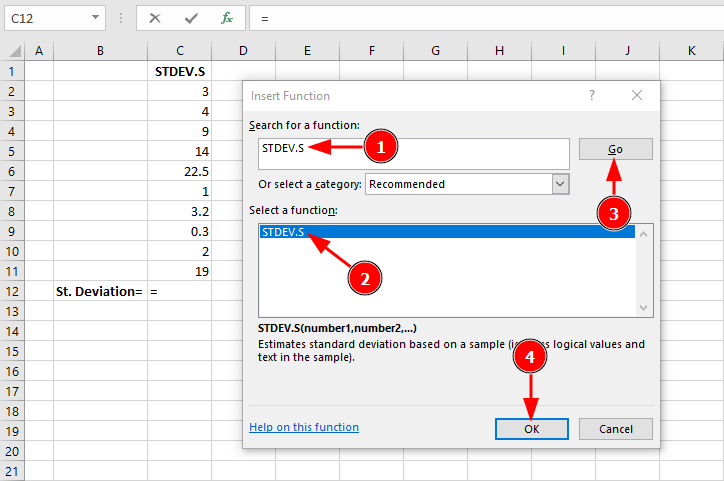This screenshot has width=724, height=481.
Task: Click the Cancel button in dialog
Action: tap(615, 428)
